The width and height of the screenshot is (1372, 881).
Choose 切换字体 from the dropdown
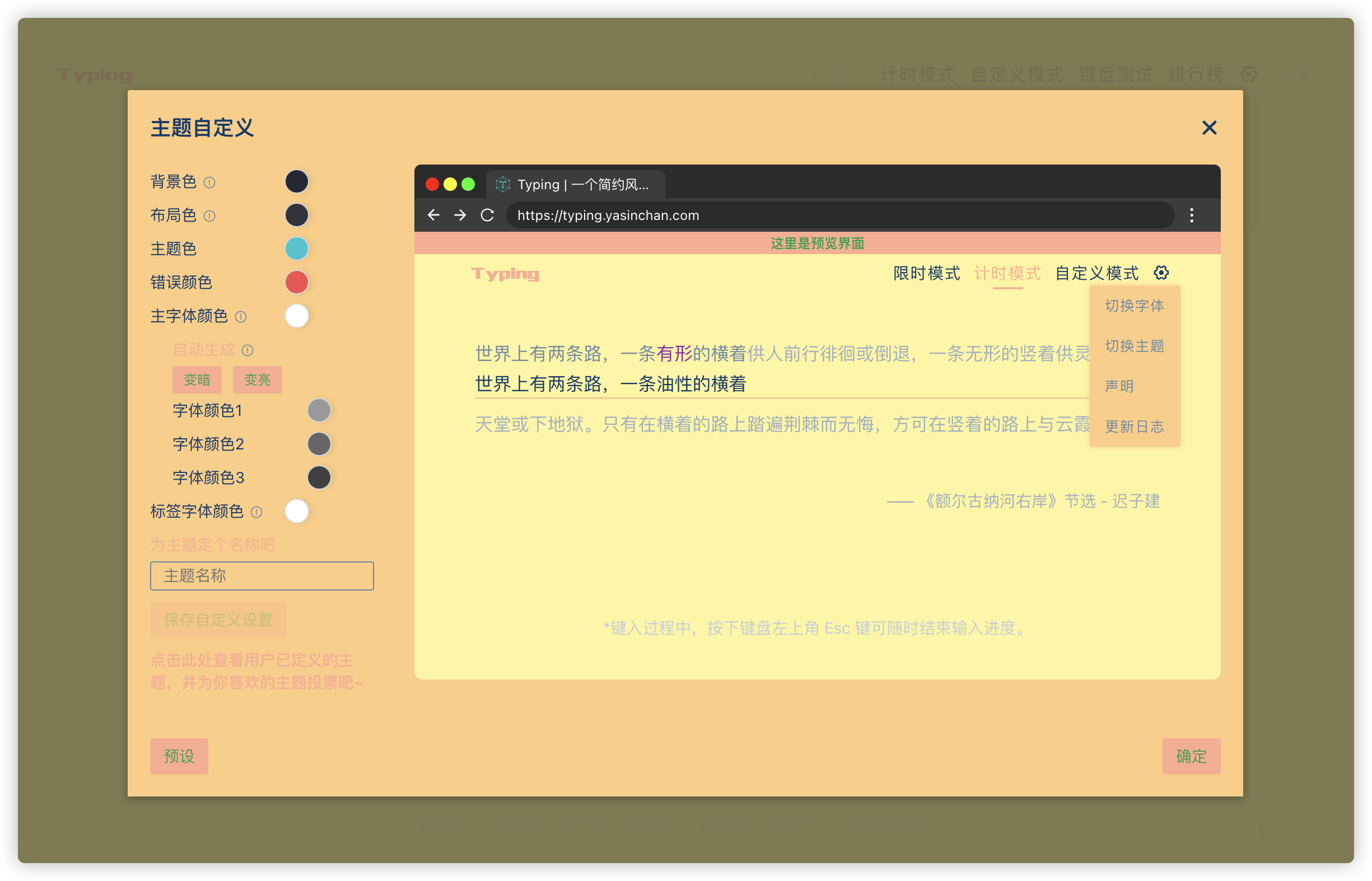point(1135,306)
